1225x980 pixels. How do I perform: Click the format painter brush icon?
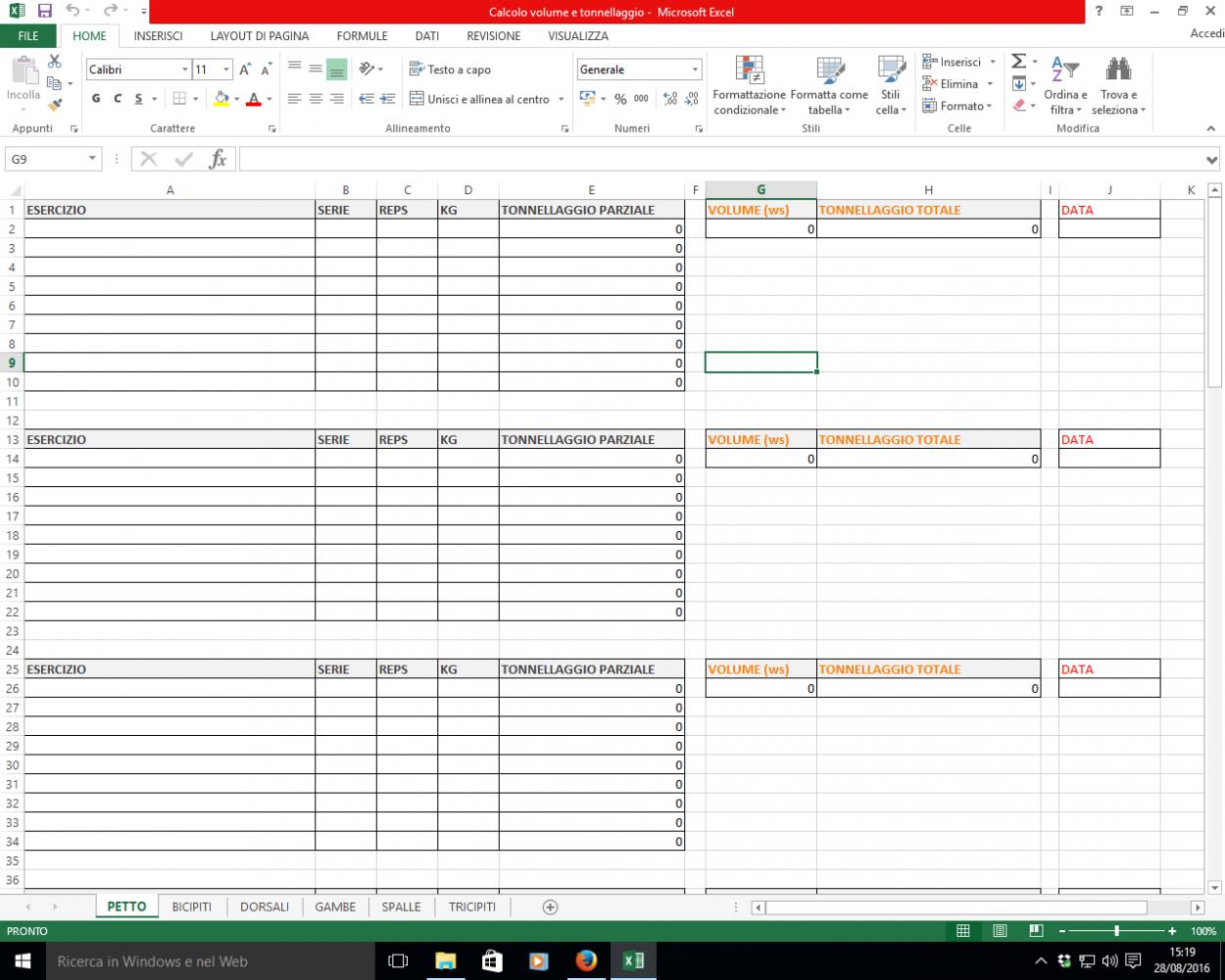pos(55,104)
